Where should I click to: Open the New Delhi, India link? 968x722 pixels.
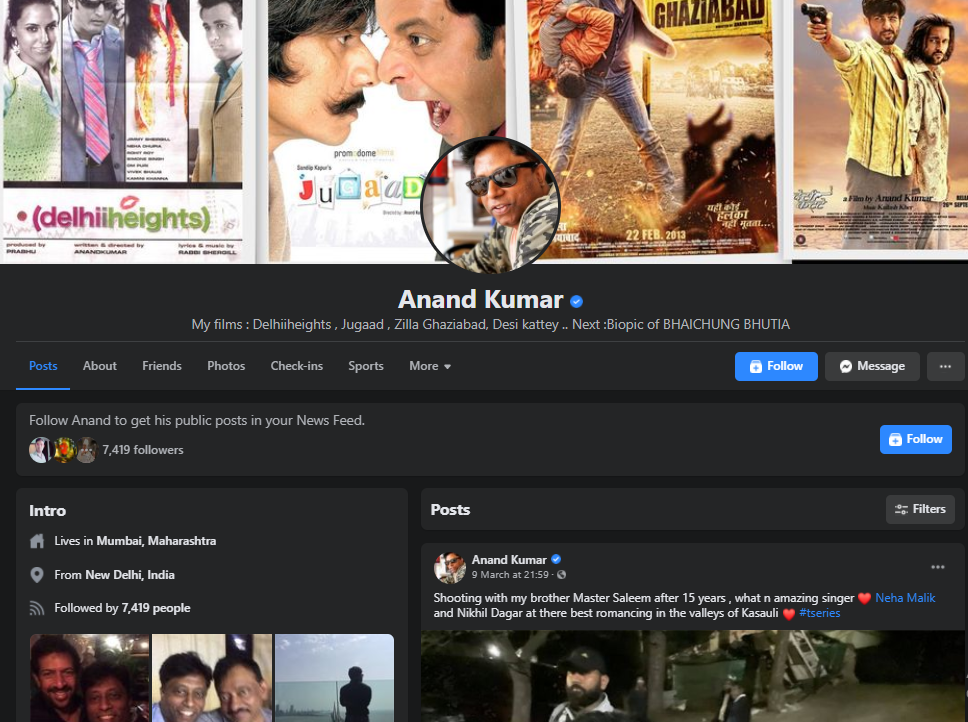tap(130, 575)
